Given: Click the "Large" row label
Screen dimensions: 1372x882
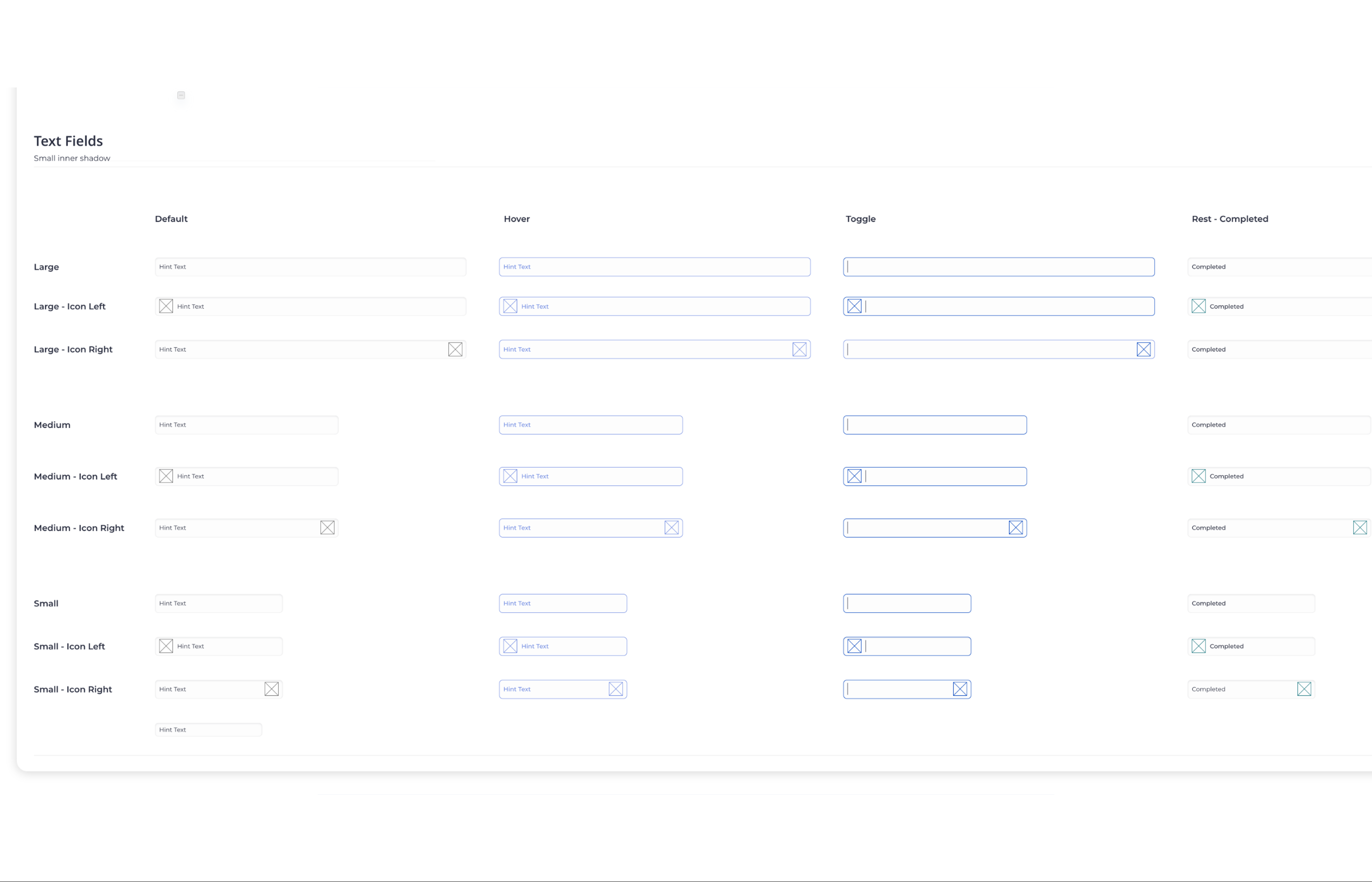Looking at the screenshot, I should pos(46,267).
